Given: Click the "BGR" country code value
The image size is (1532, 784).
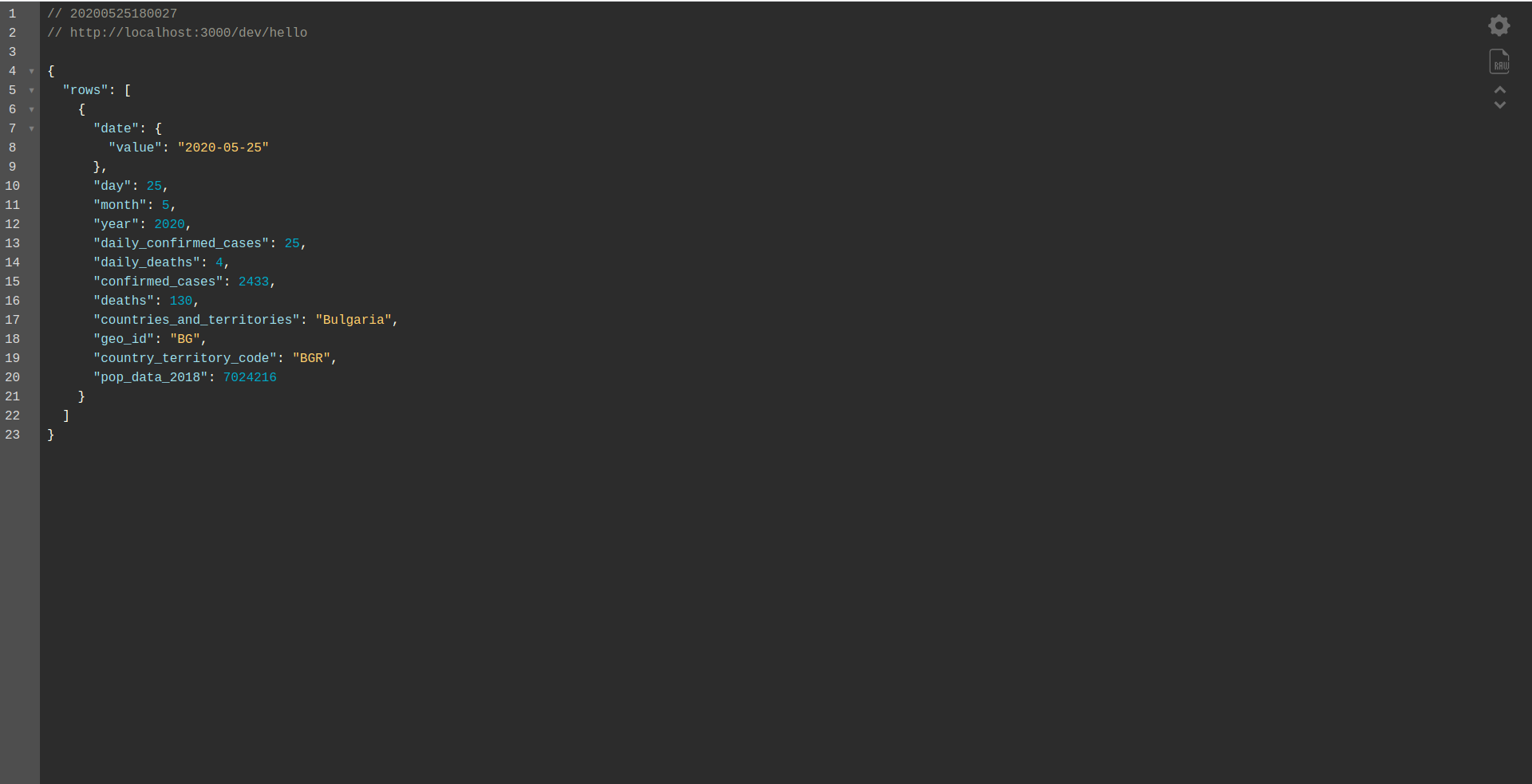Looking at the screenshot, I should pos(311,358).
